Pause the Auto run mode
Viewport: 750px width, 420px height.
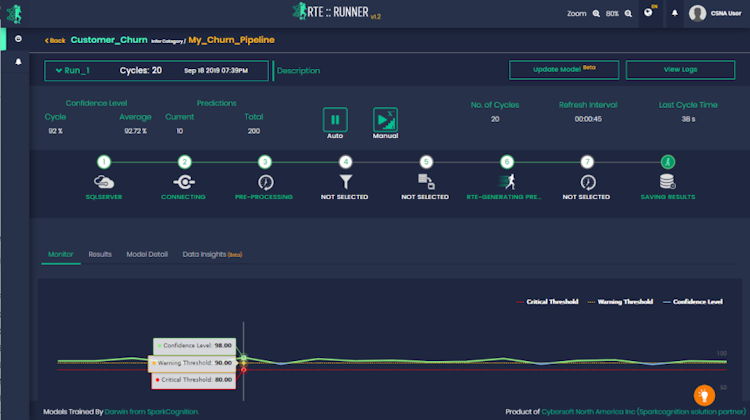tap(335, 120)
